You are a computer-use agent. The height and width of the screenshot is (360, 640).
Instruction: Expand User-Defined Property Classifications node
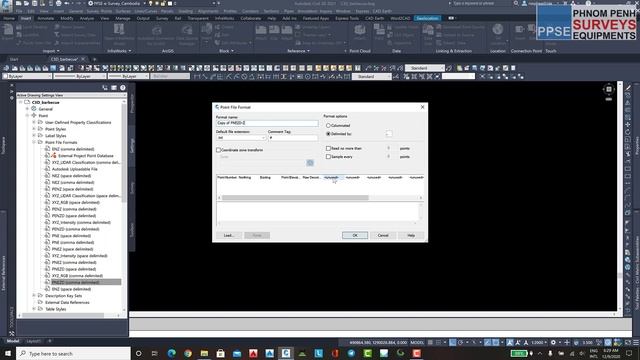(34, 122)
